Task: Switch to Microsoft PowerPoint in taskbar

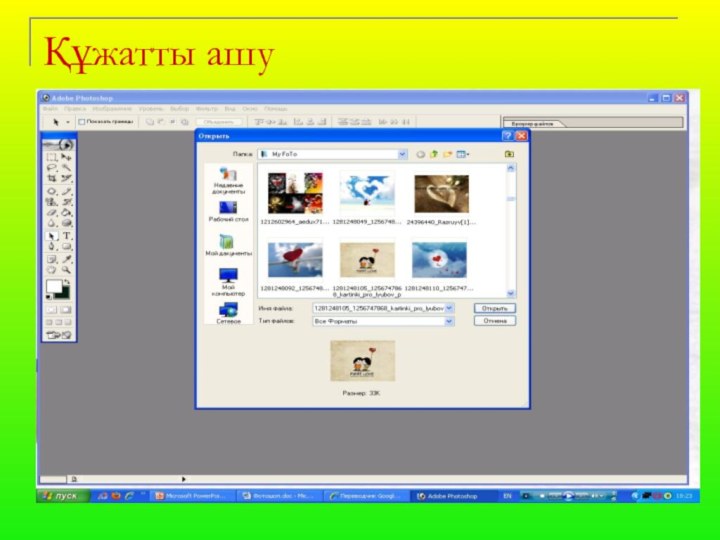Action: click(189, 496)
